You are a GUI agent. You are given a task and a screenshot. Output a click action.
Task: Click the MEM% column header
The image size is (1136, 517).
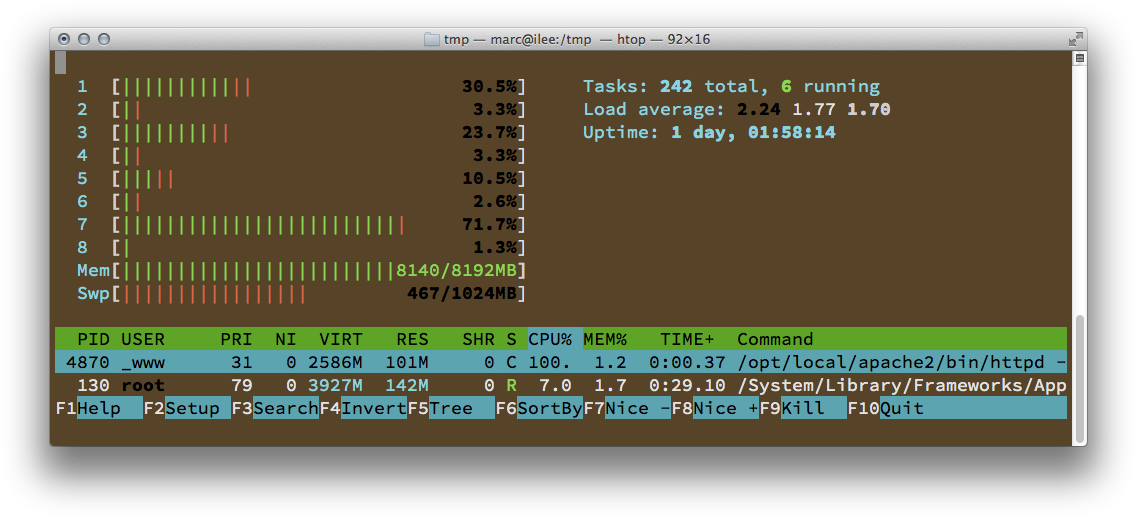605,339
